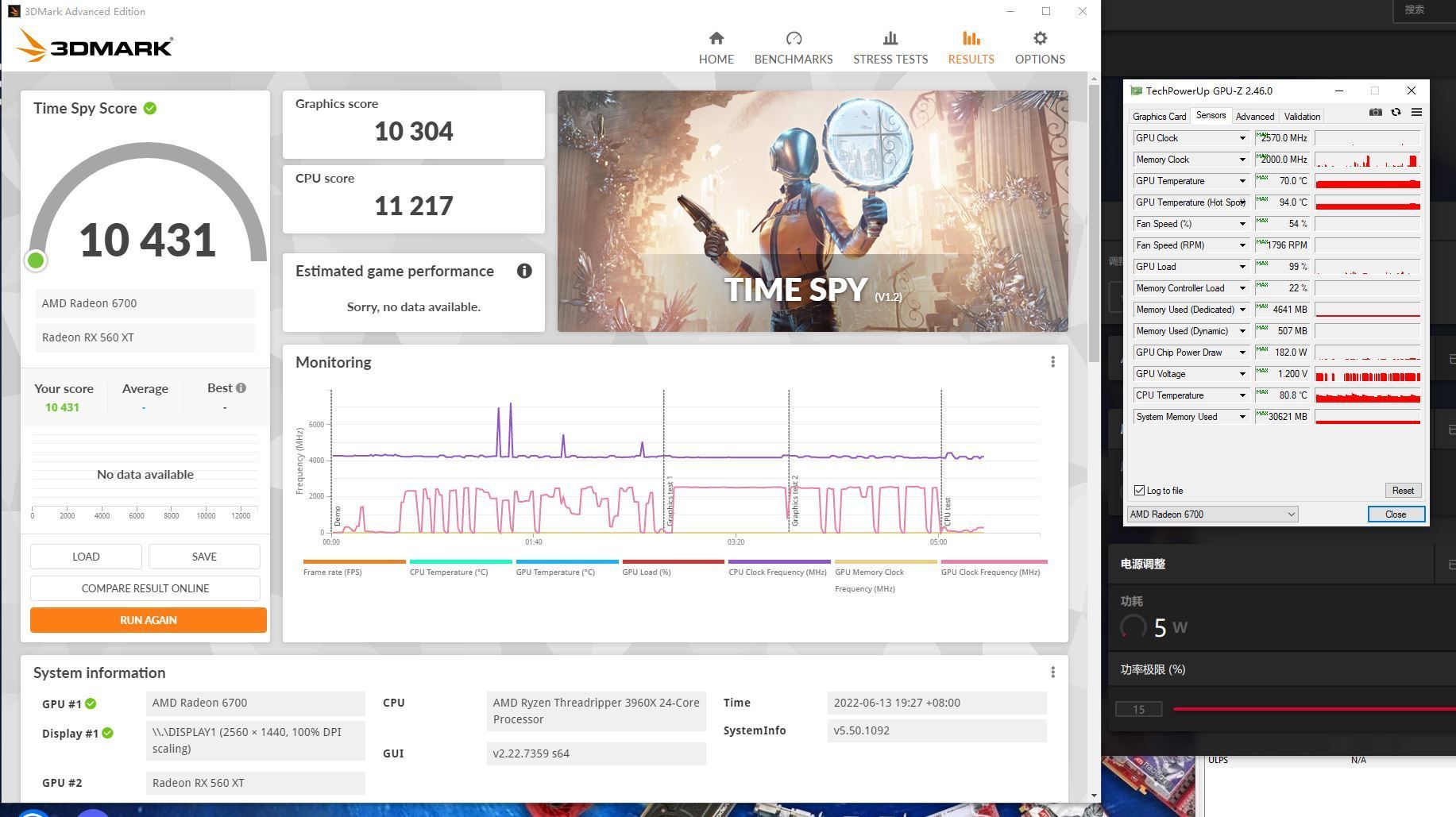The image size is (1456, 817).
Task: Expand GPU Chip Power Draw dropdown
Action: [x=1242, y=353]
